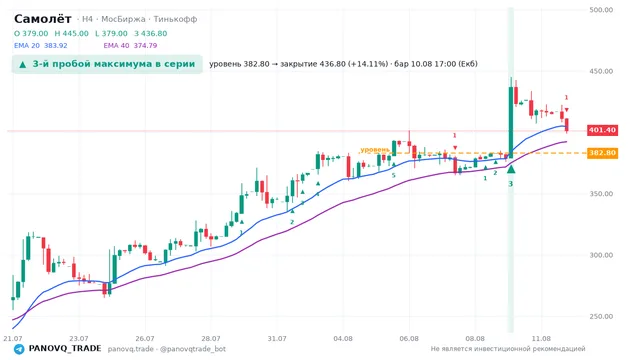Click the 250.00 price axis label
This screenshot has width=640, height=360.
coord(601,316)
